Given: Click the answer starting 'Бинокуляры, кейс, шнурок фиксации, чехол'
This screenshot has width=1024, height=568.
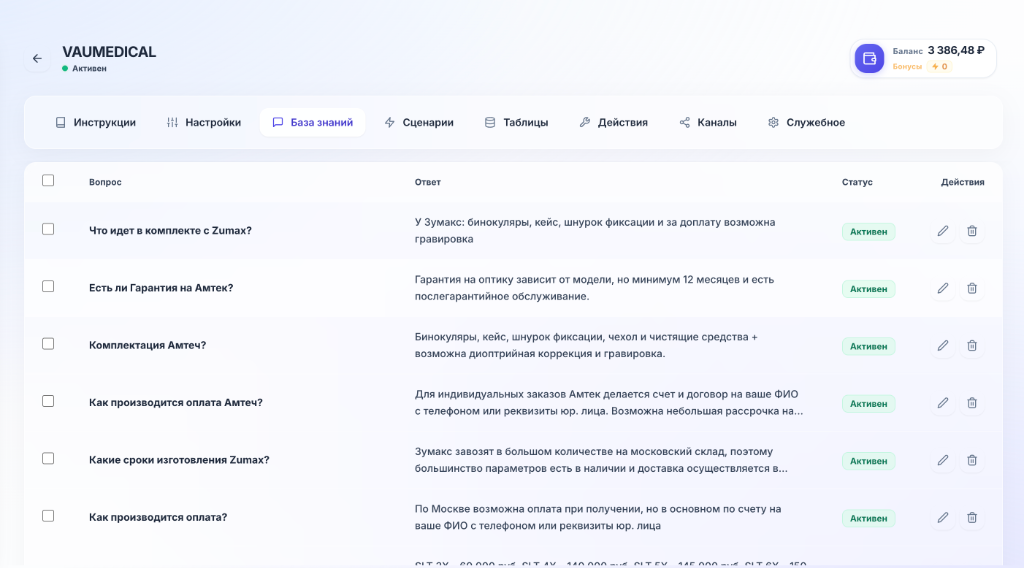Looking at the screenshot, I should 586,345.
